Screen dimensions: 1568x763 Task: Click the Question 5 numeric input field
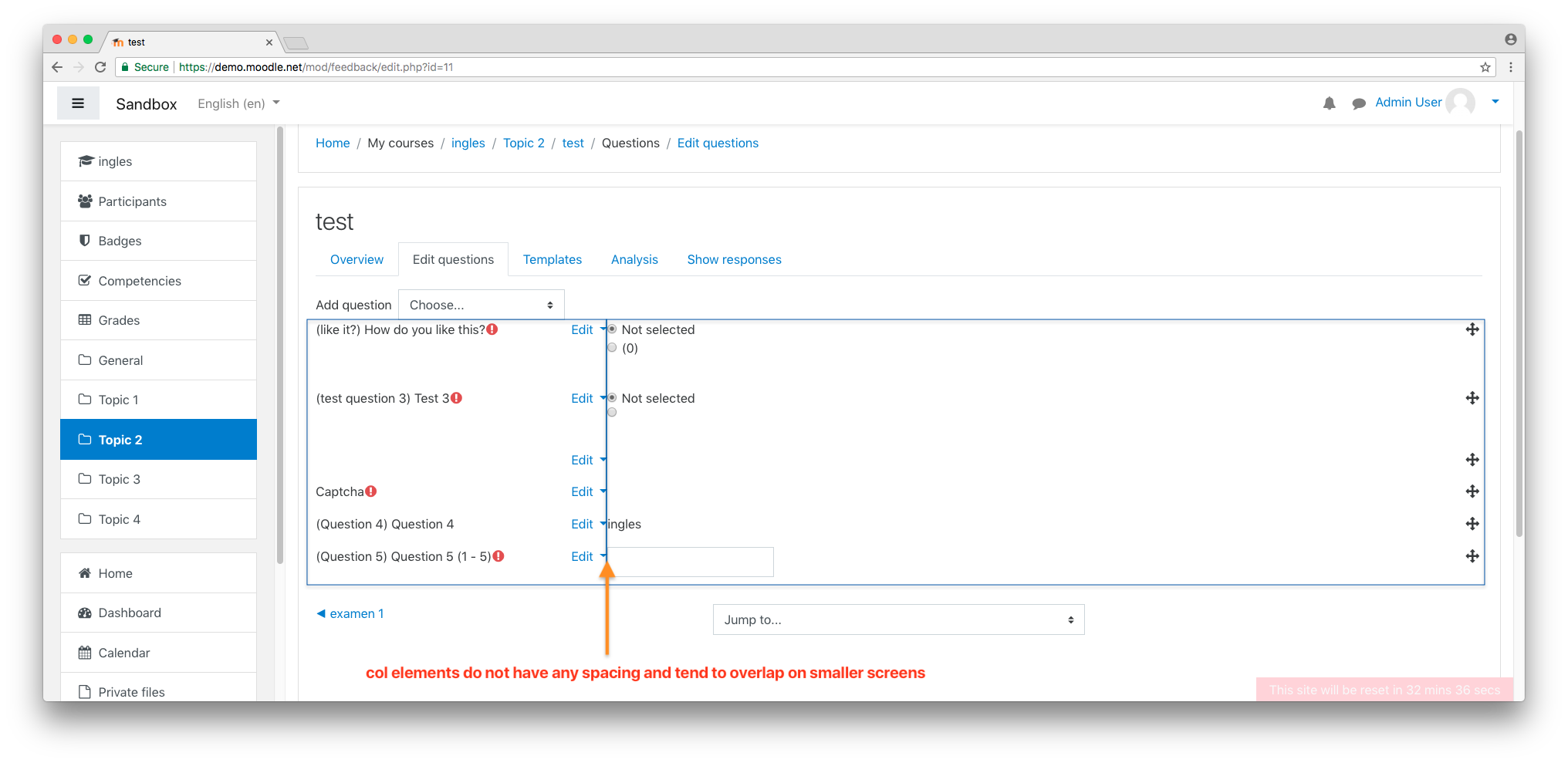click(691, 562)
